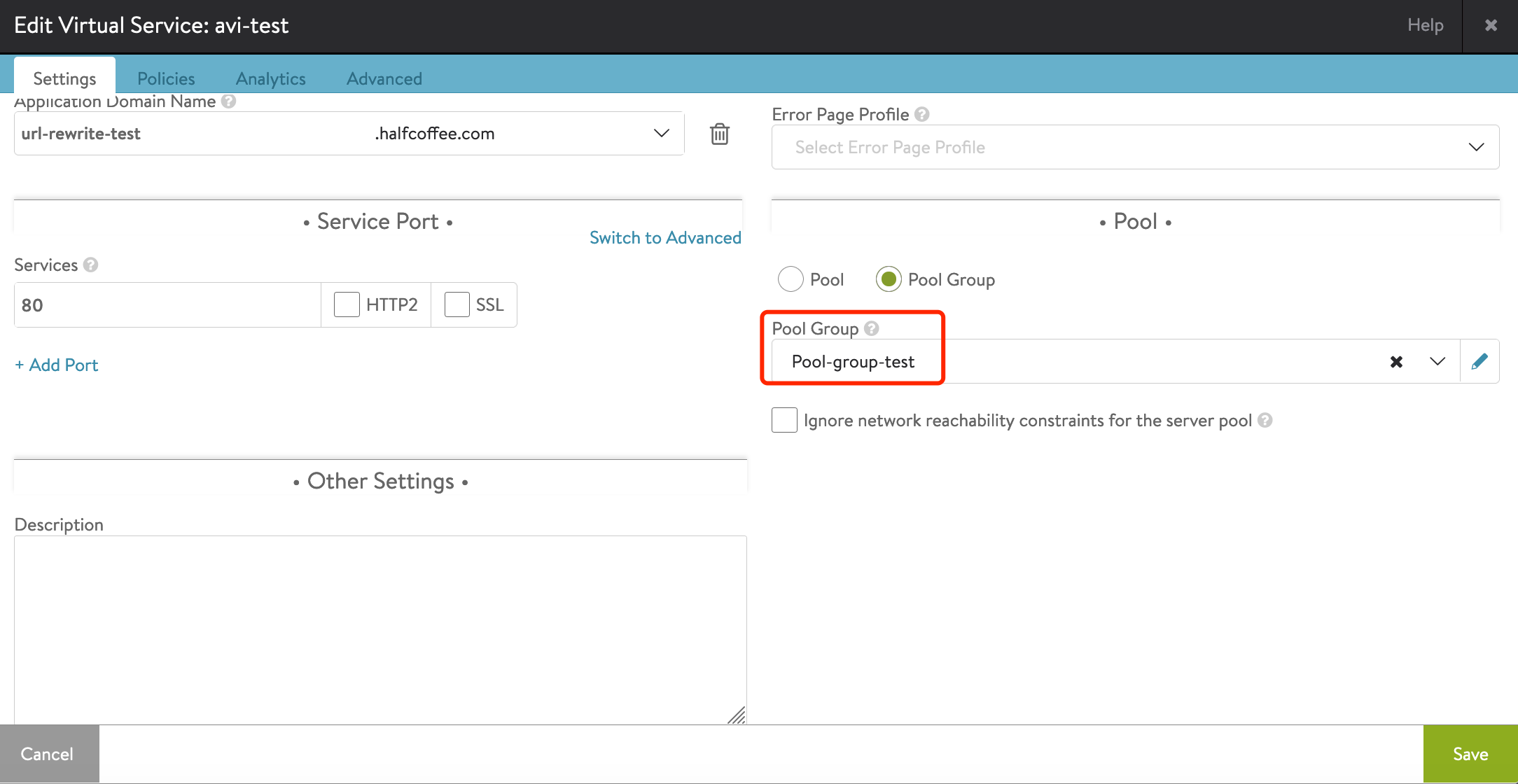1518x784 pixels.
Task: Open the Pool Group field help icon
Action: click(872, 328)
